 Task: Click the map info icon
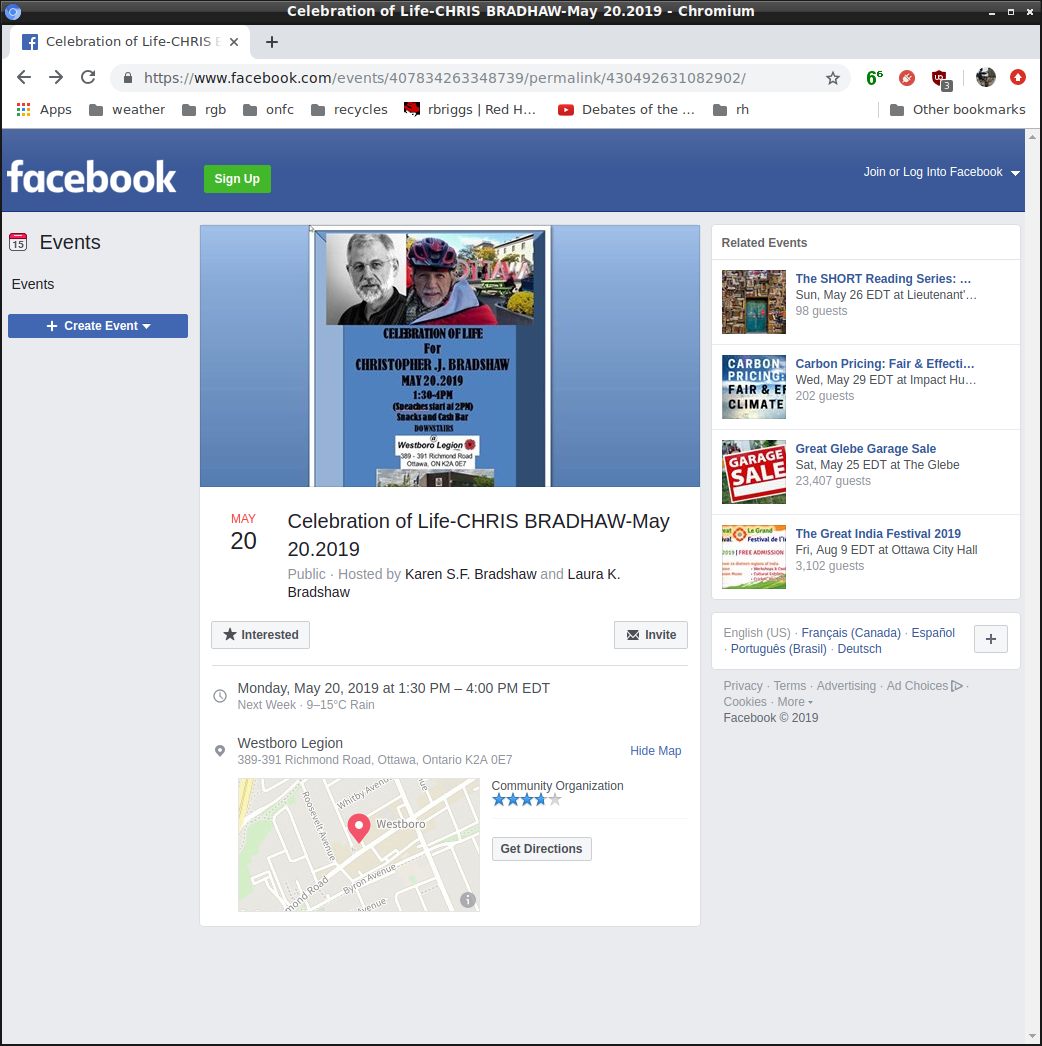[468, 900]
